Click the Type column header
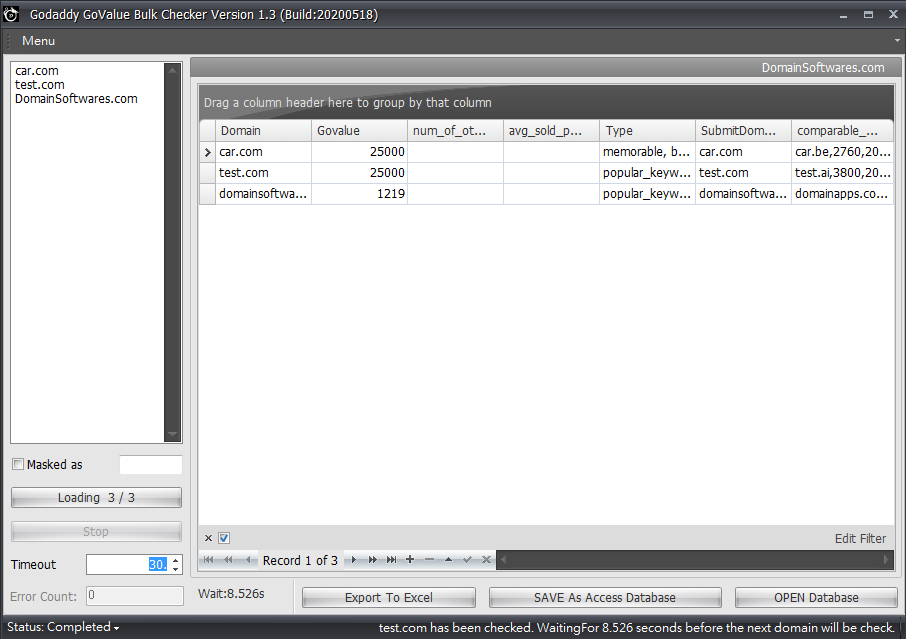 (647, 131)
